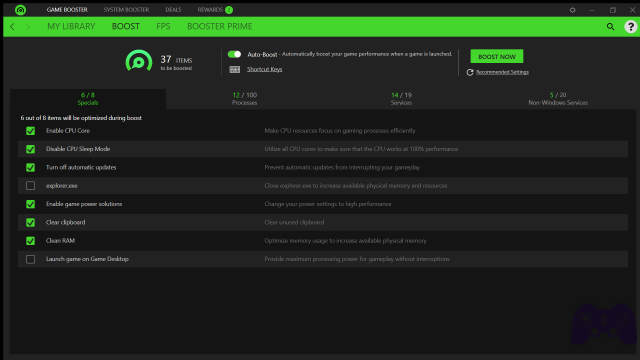
Task: Click the 'Make CPU resources focus' description
Action: click(340, 131)
